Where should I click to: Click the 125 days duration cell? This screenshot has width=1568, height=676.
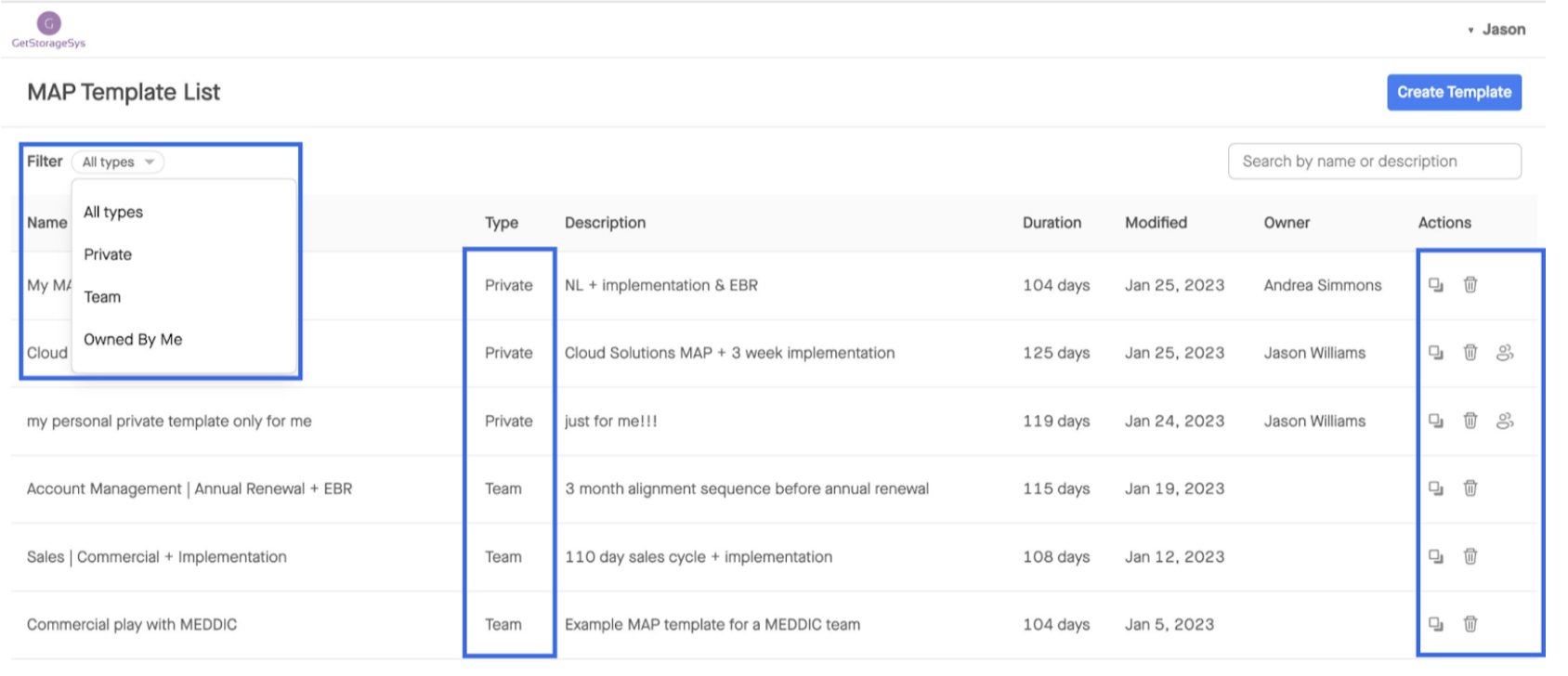pos(1056,353)
